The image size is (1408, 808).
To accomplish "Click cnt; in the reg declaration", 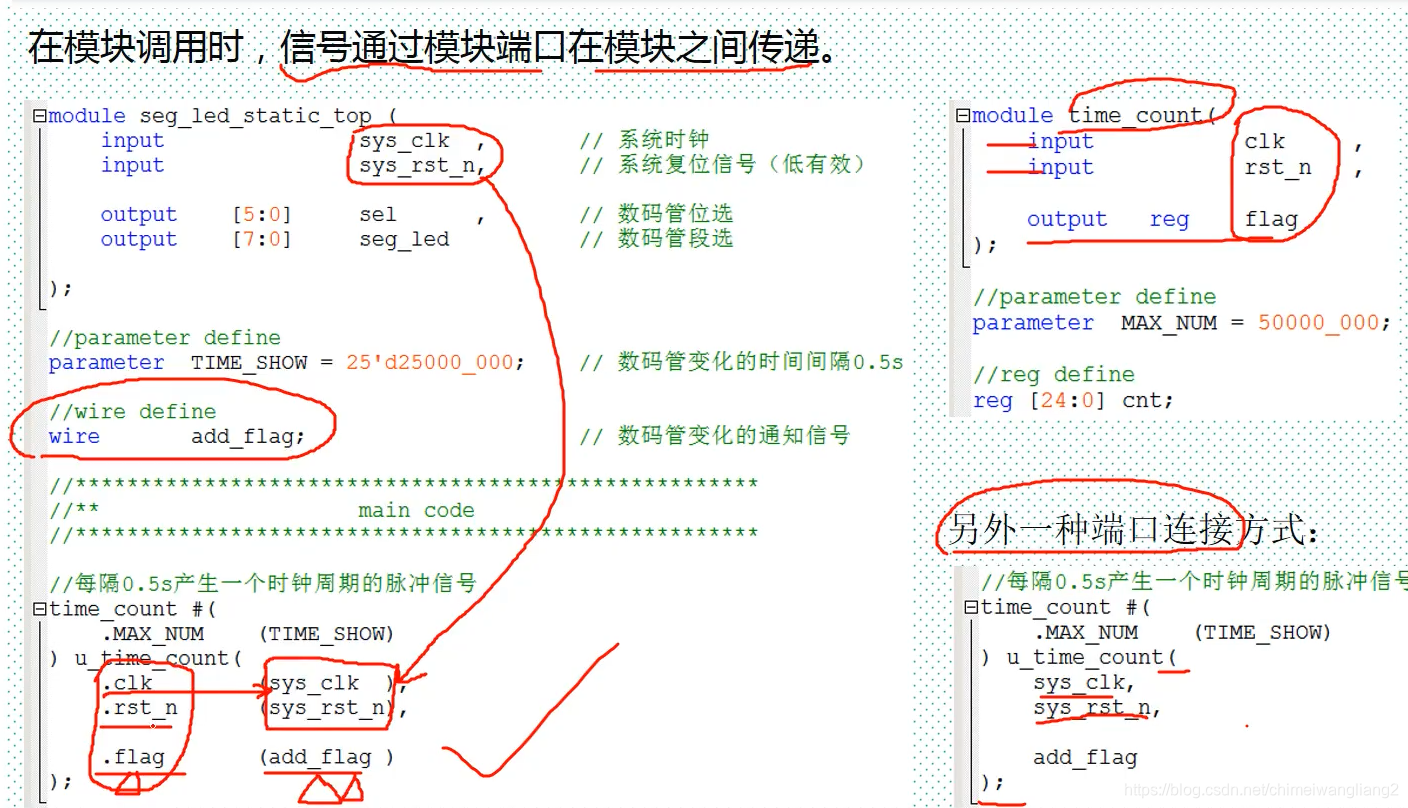I will pyautogui.click(x=1148, y=401).
